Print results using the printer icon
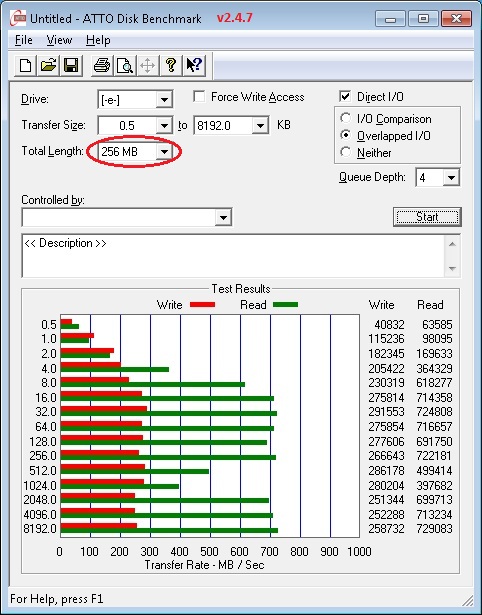Screen dimensions: 482x615 click(x=102, y=65)
